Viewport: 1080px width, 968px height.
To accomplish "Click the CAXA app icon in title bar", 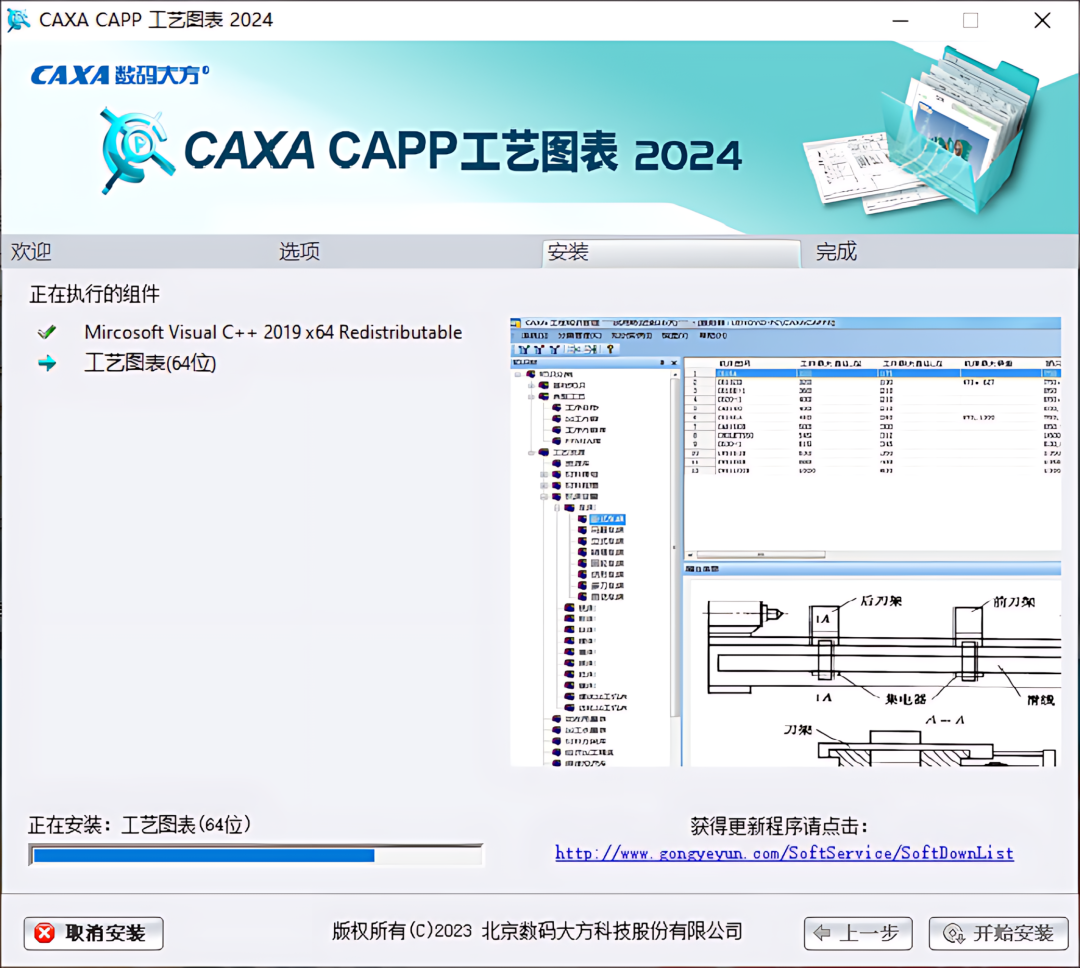I will click(18, 19).
